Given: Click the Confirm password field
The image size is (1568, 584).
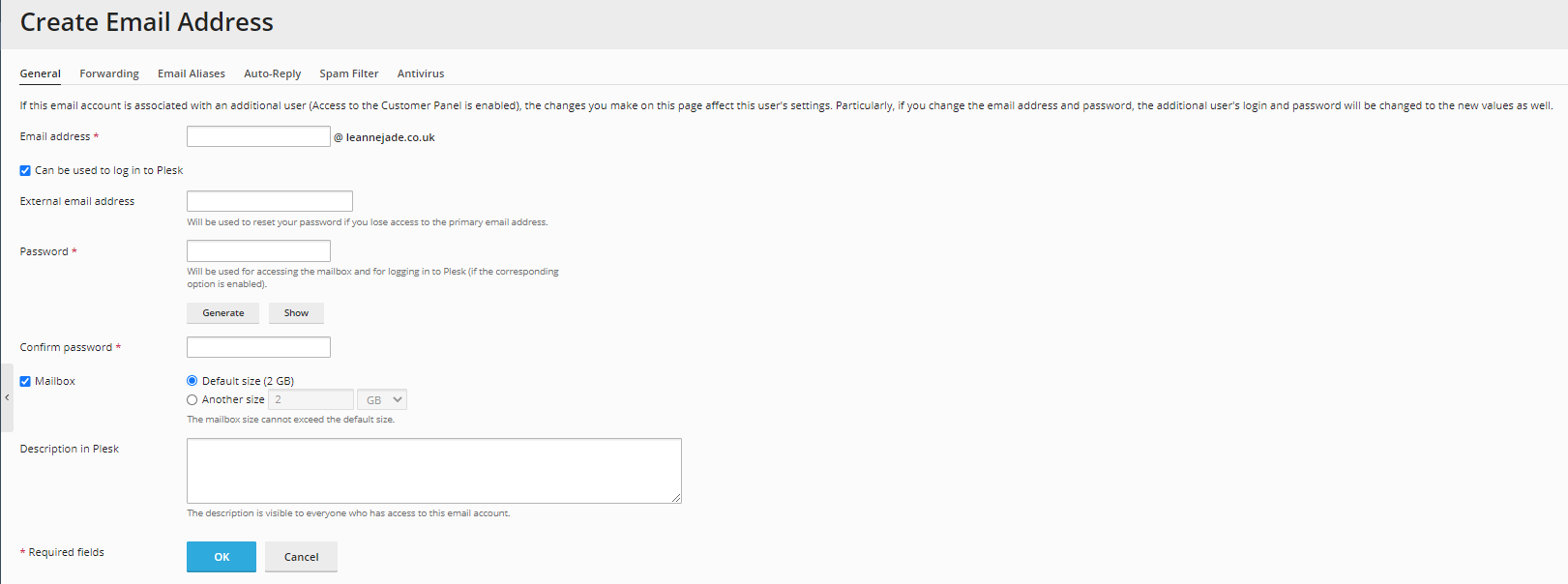Looking at the screenshot, I should click(258, 347).
